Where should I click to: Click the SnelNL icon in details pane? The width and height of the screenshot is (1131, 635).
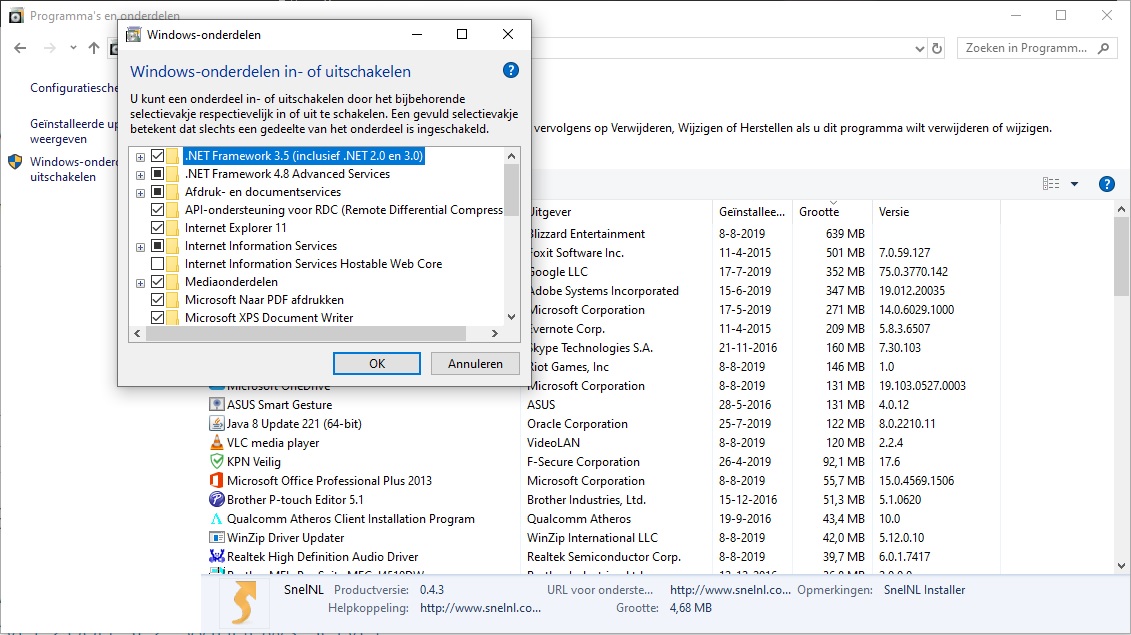[244, 603]
